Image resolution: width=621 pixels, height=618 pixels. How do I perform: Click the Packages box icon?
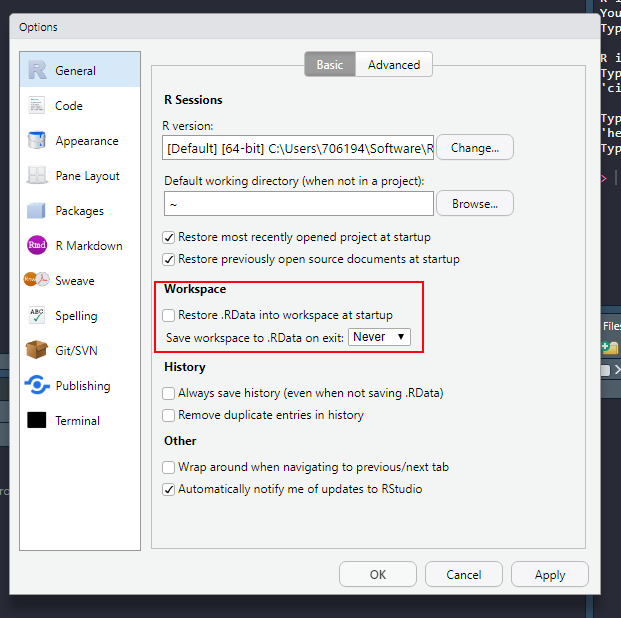coord(36,210)
